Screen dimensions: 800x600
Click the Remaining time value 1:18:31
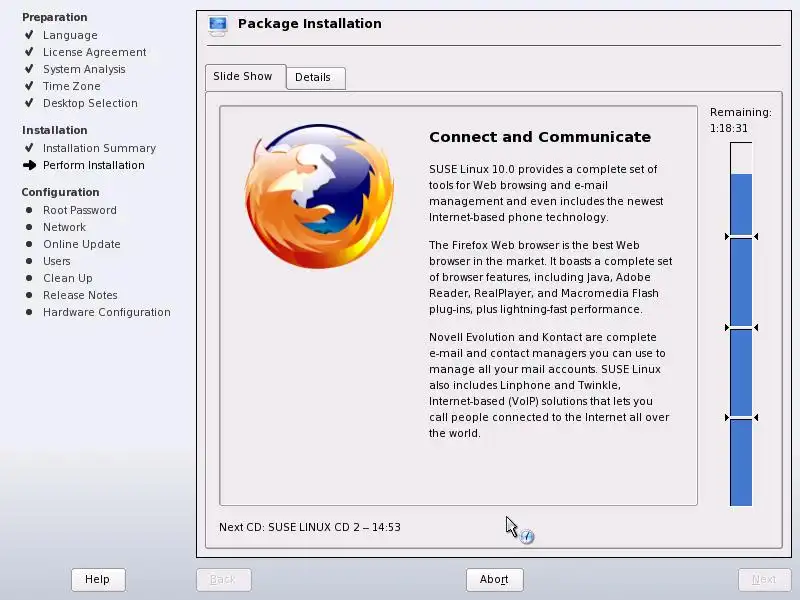tap(729, 129)
